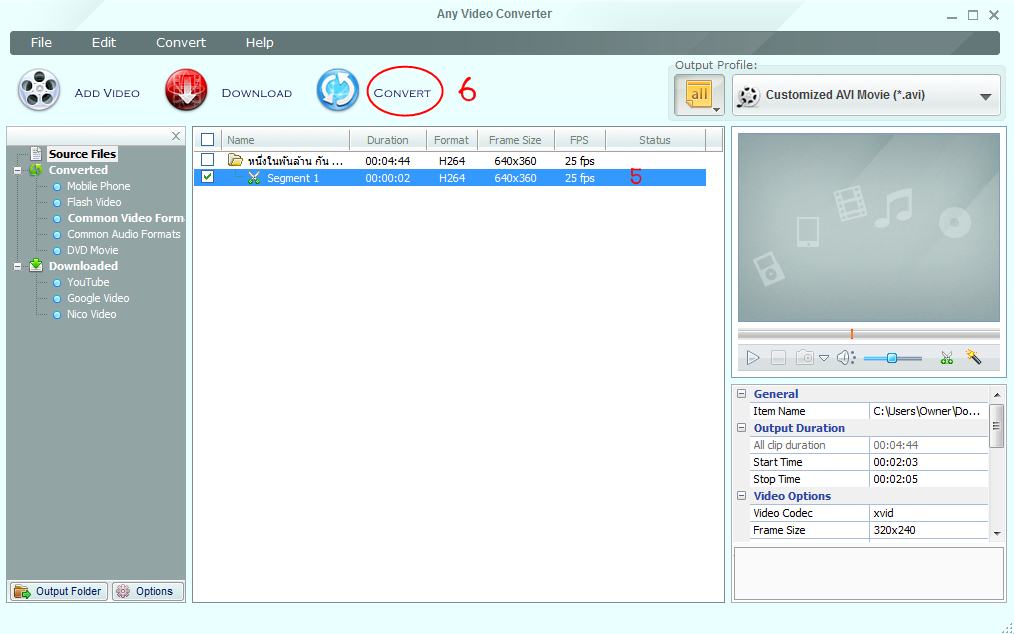This screenshot has height=634, width=1014.
Task: Uncheck the Segment 1 checkbox
Action: coord(208,177)
